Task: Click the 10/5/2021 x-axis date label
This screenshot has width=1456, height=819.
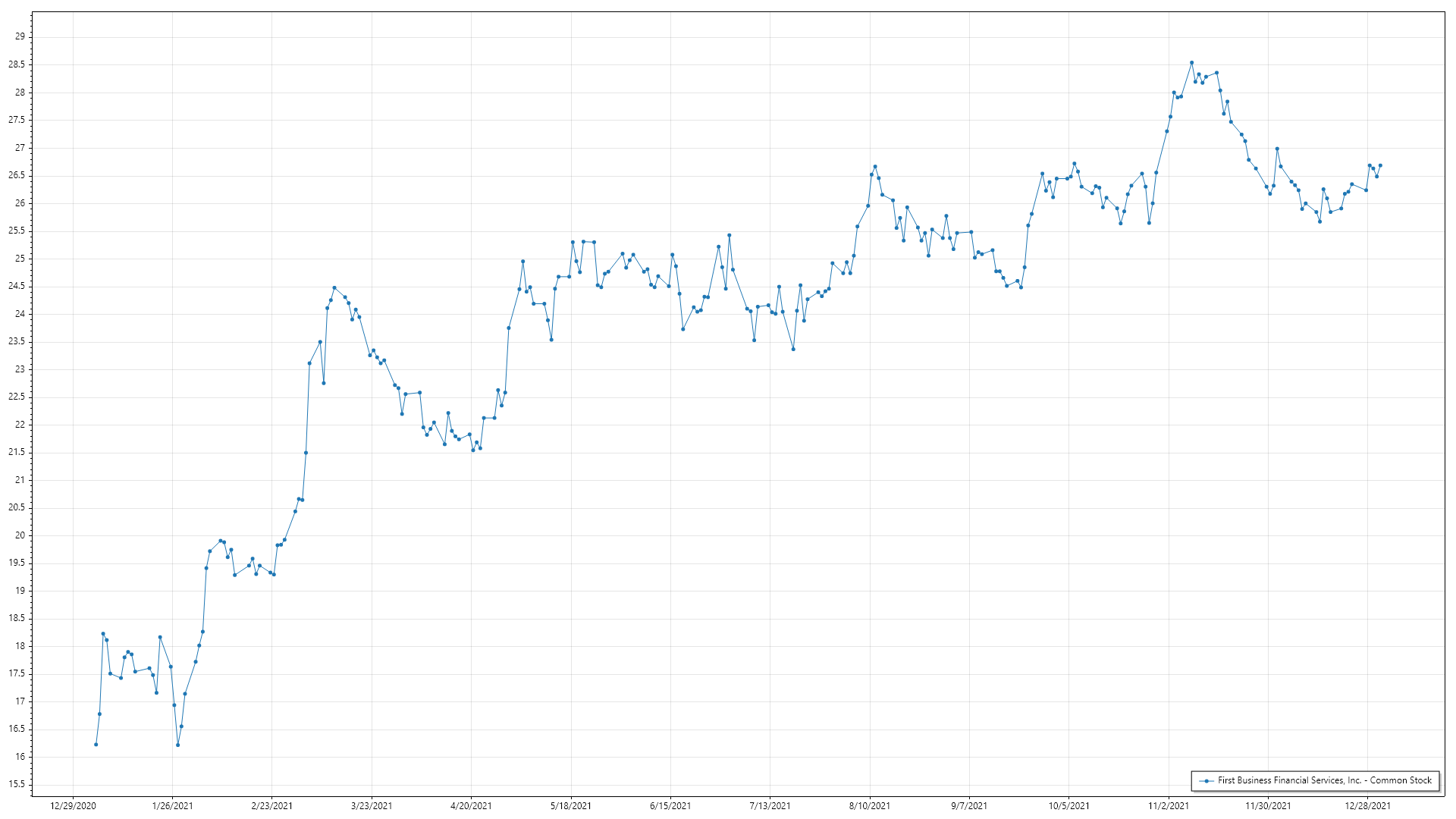Action: pos(1069,806)
